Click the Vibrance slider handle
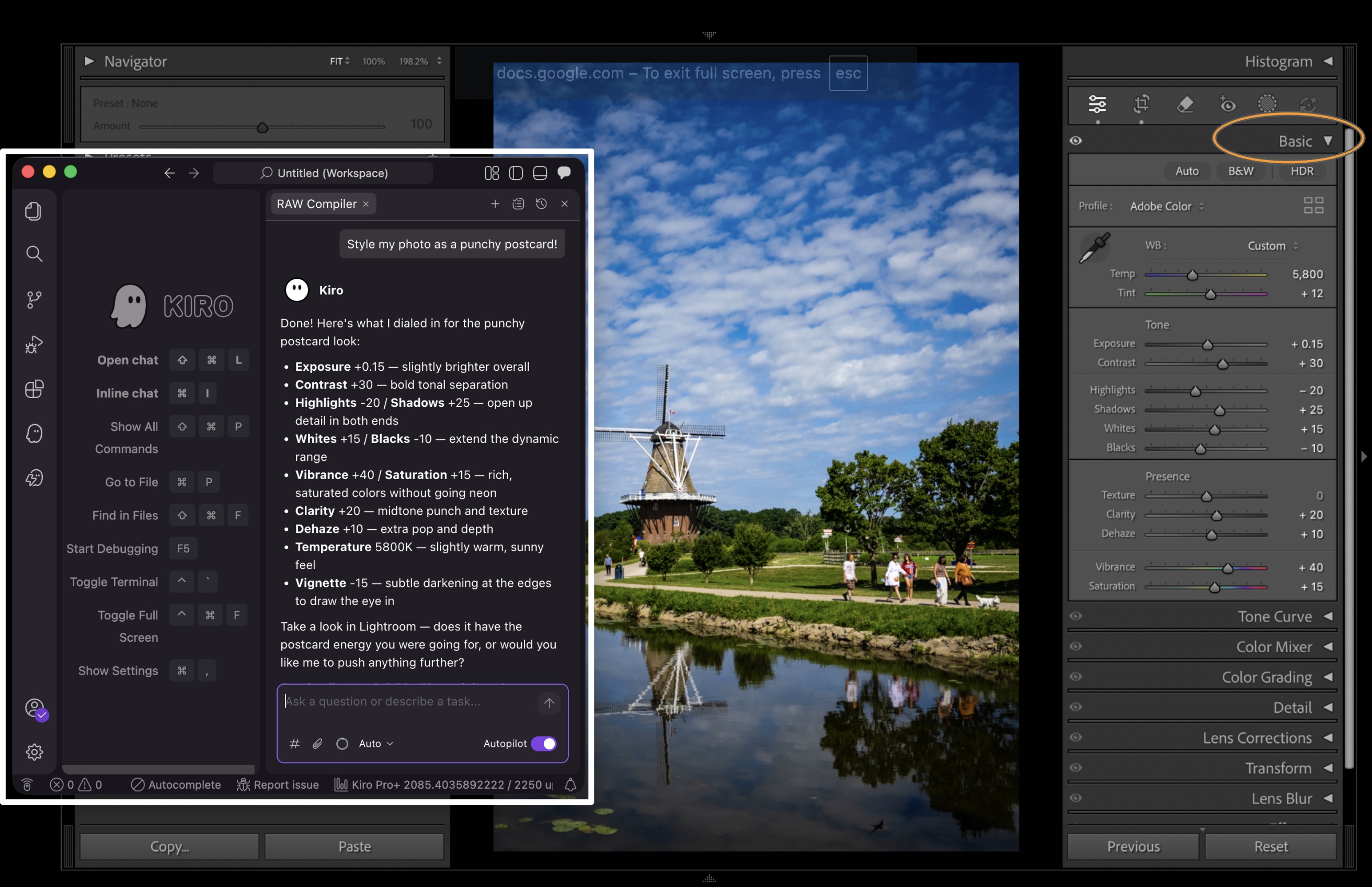This screenshot has width=1372, height=887. coord(1228,568)
